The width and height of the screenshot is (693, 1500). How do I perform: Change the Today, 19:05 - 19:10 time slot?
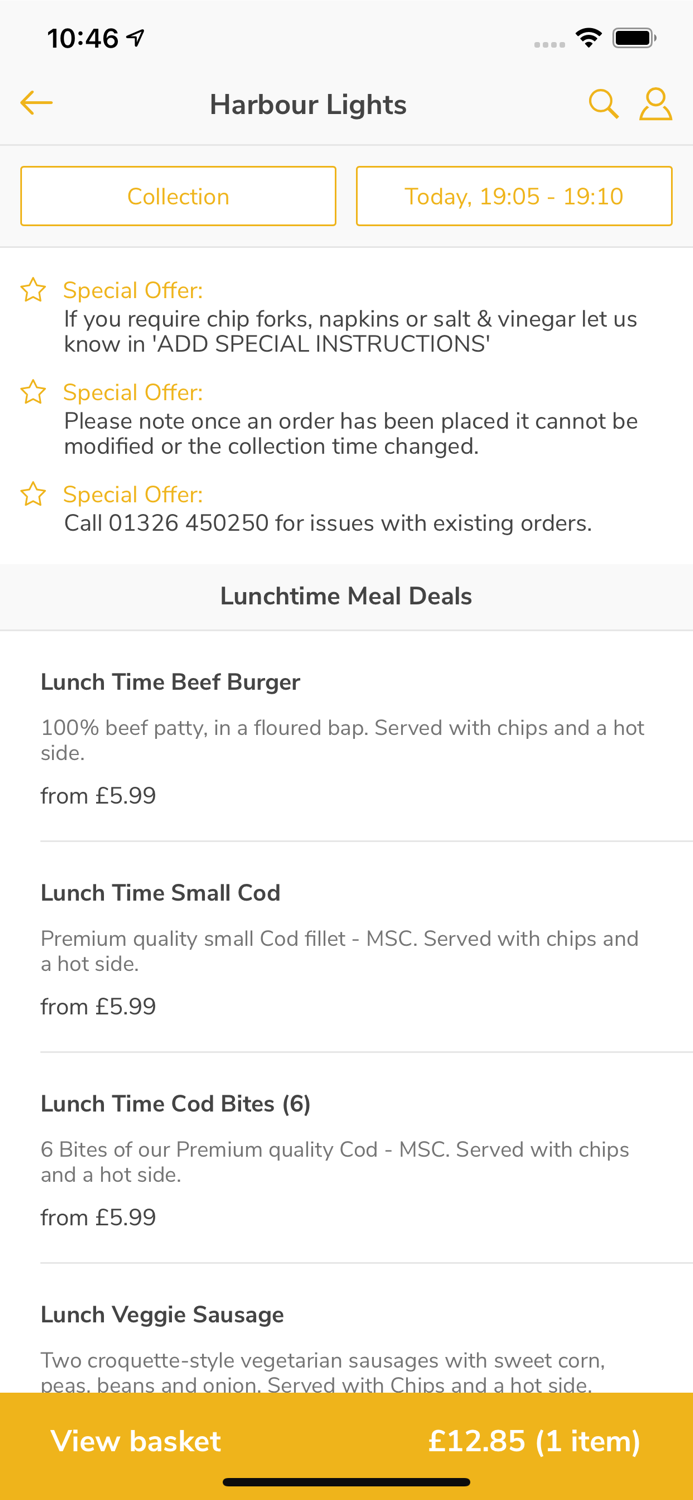(514, 196)
